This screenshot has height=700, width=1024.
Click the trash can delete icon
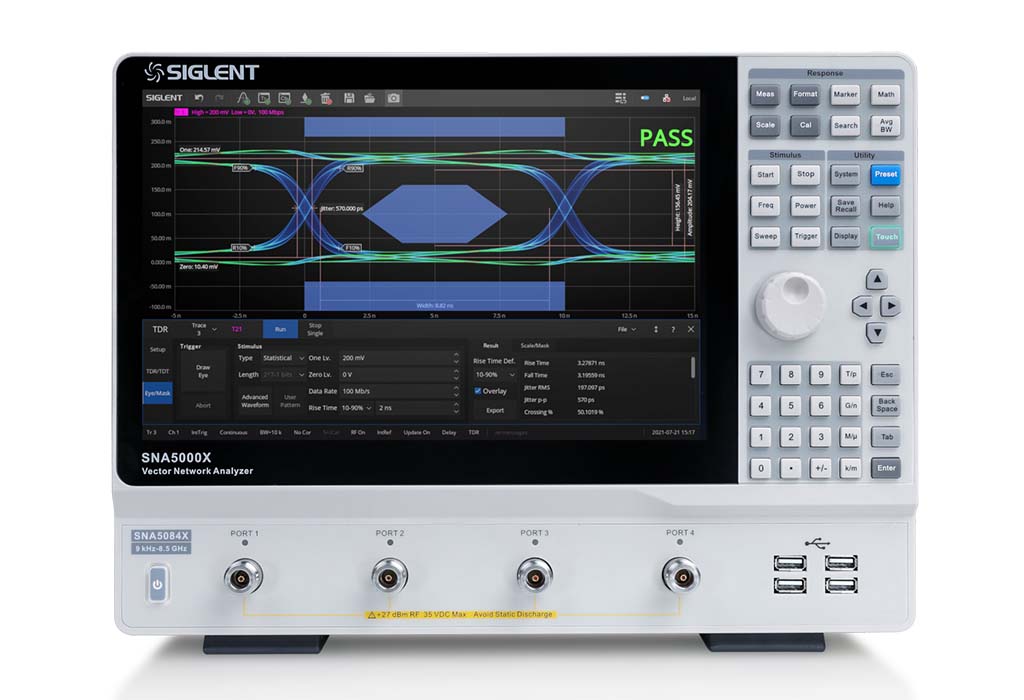click(x=327, y=98)
